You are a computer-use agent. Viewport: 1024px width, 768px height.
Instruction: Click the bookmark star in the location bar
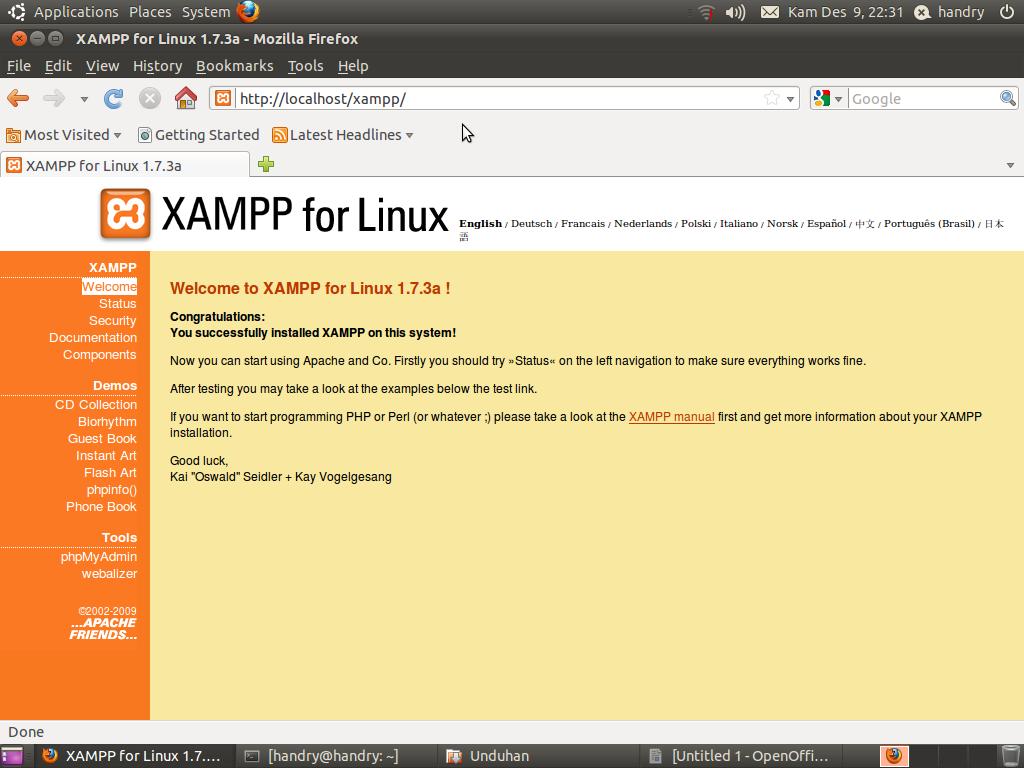pos(773,98)
